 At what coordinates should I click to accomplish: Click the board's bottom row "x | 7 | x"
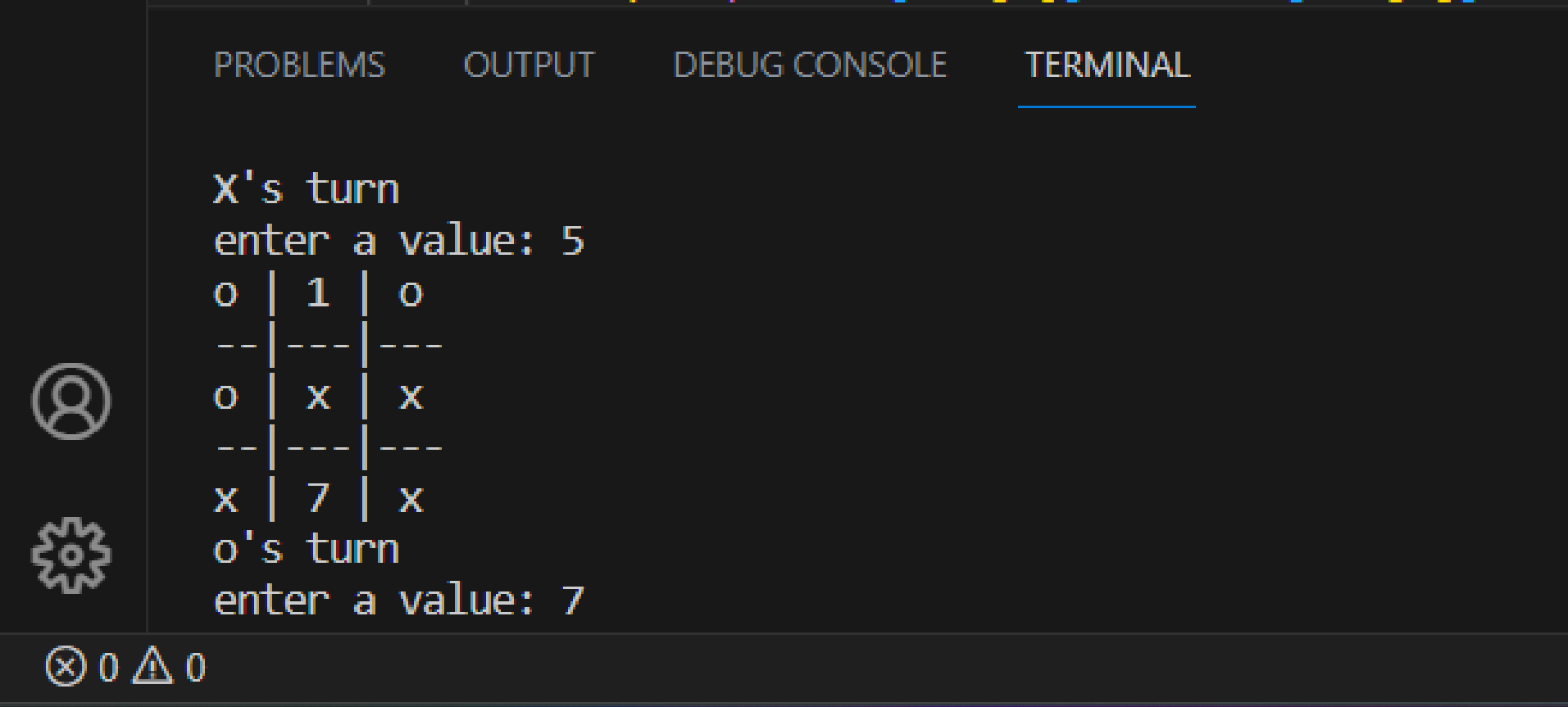[x=318, y=499]
